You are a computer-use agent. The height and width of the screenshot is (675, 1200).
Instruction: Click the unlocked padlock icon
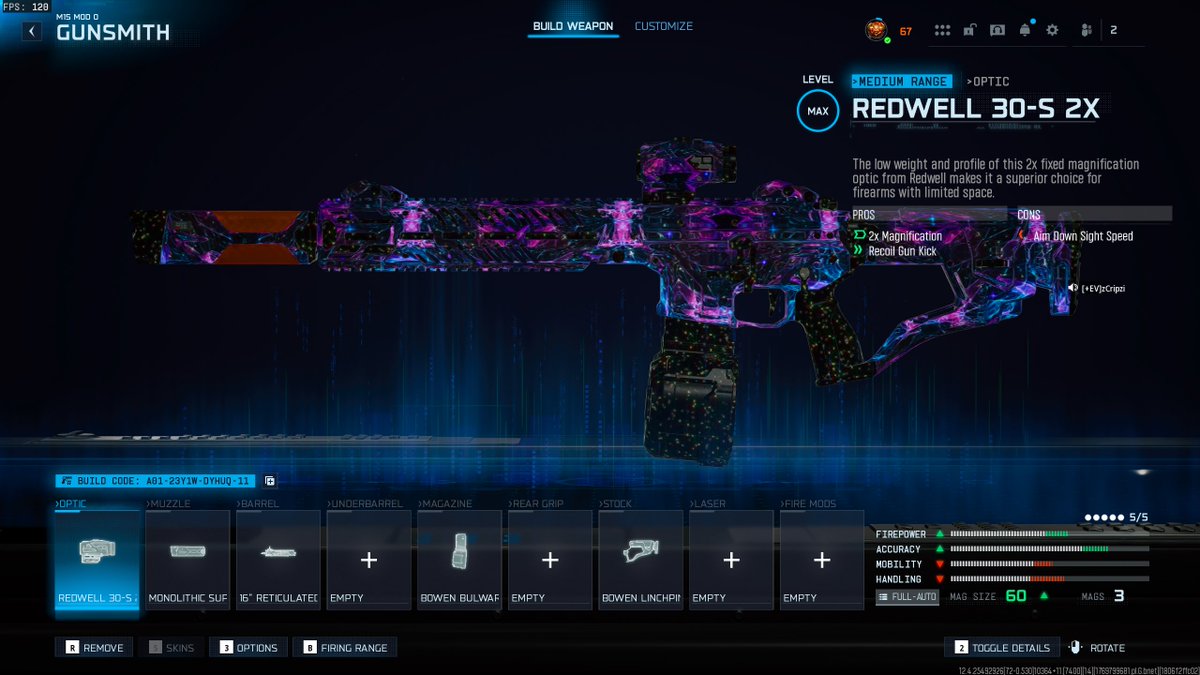click(x=970, y=30)
